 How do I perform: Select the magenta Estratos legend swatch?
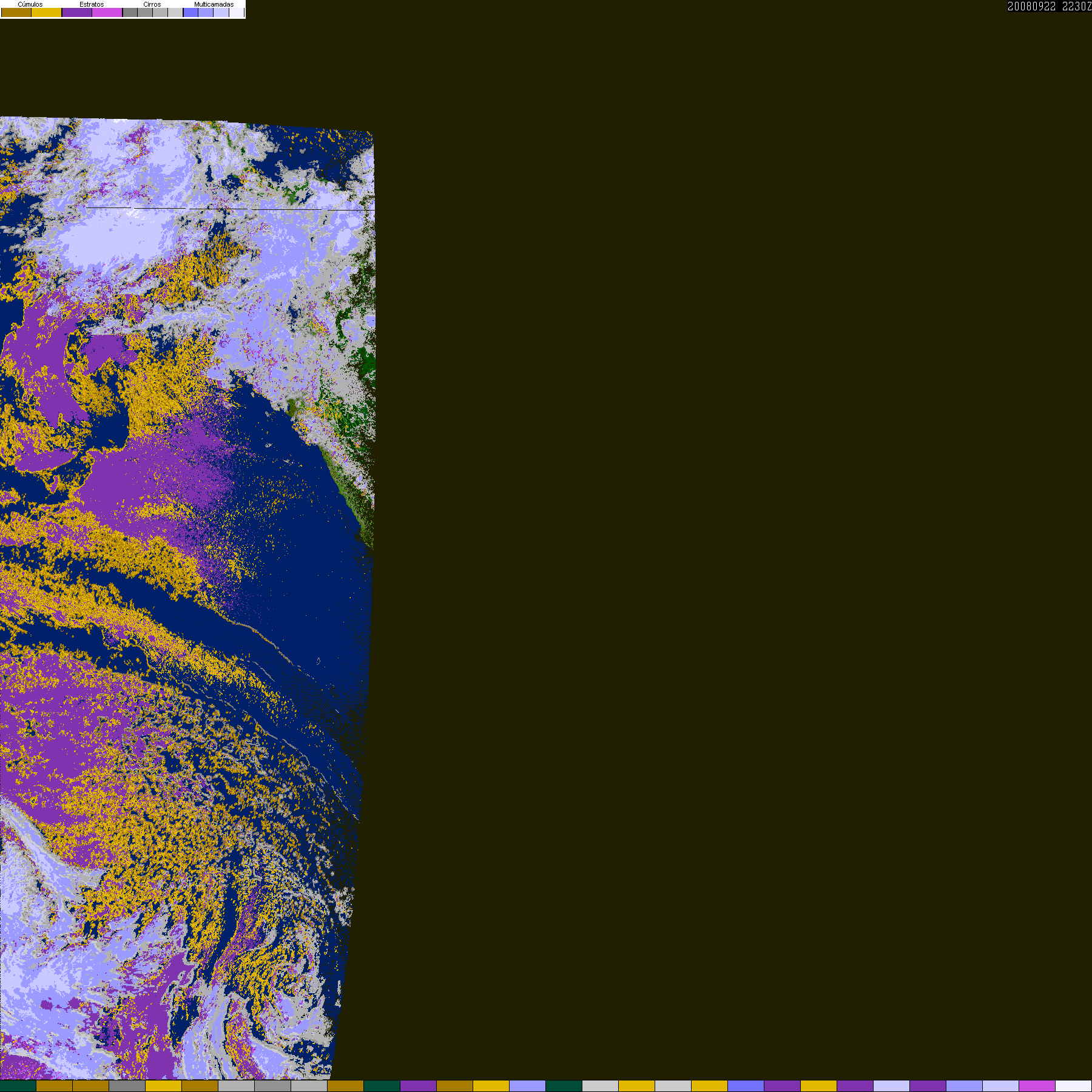click(x=107, y=13)
